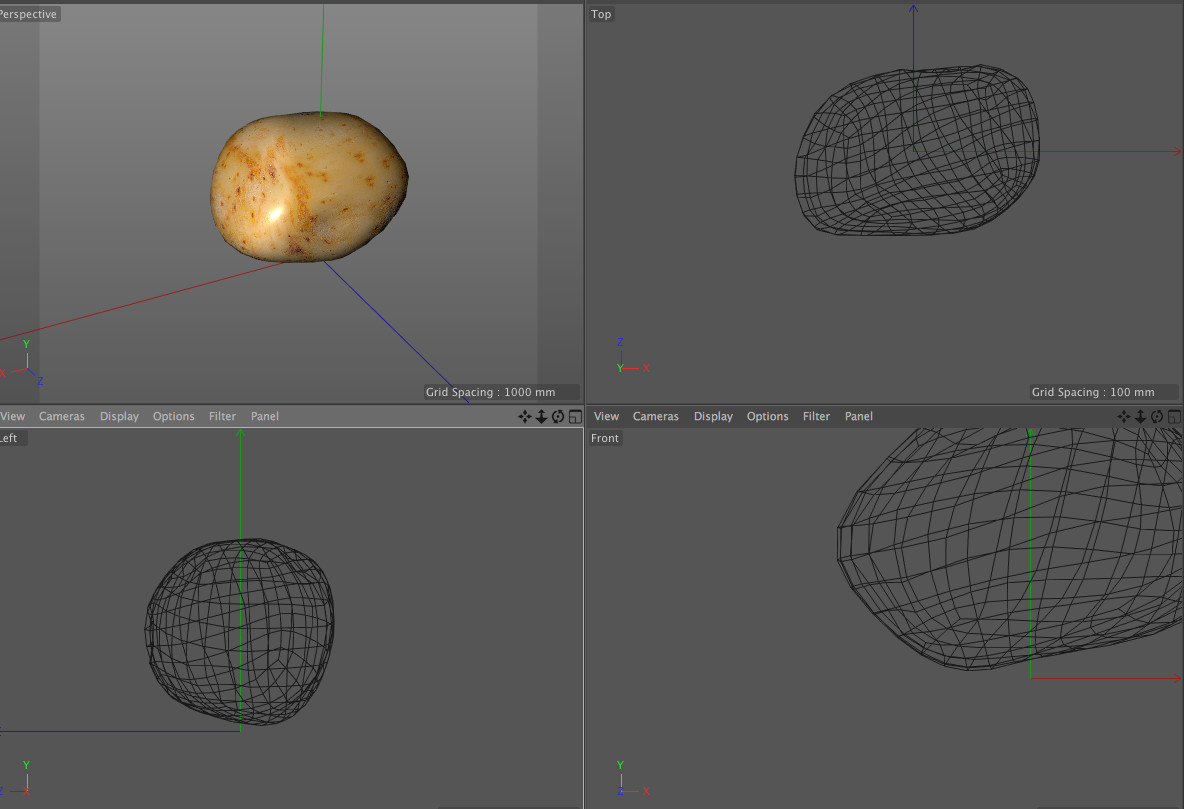This screenshot has width=1184, height=809.
Task: Click the rotate camera icon above Left viewport
Action: pos(558,417)
